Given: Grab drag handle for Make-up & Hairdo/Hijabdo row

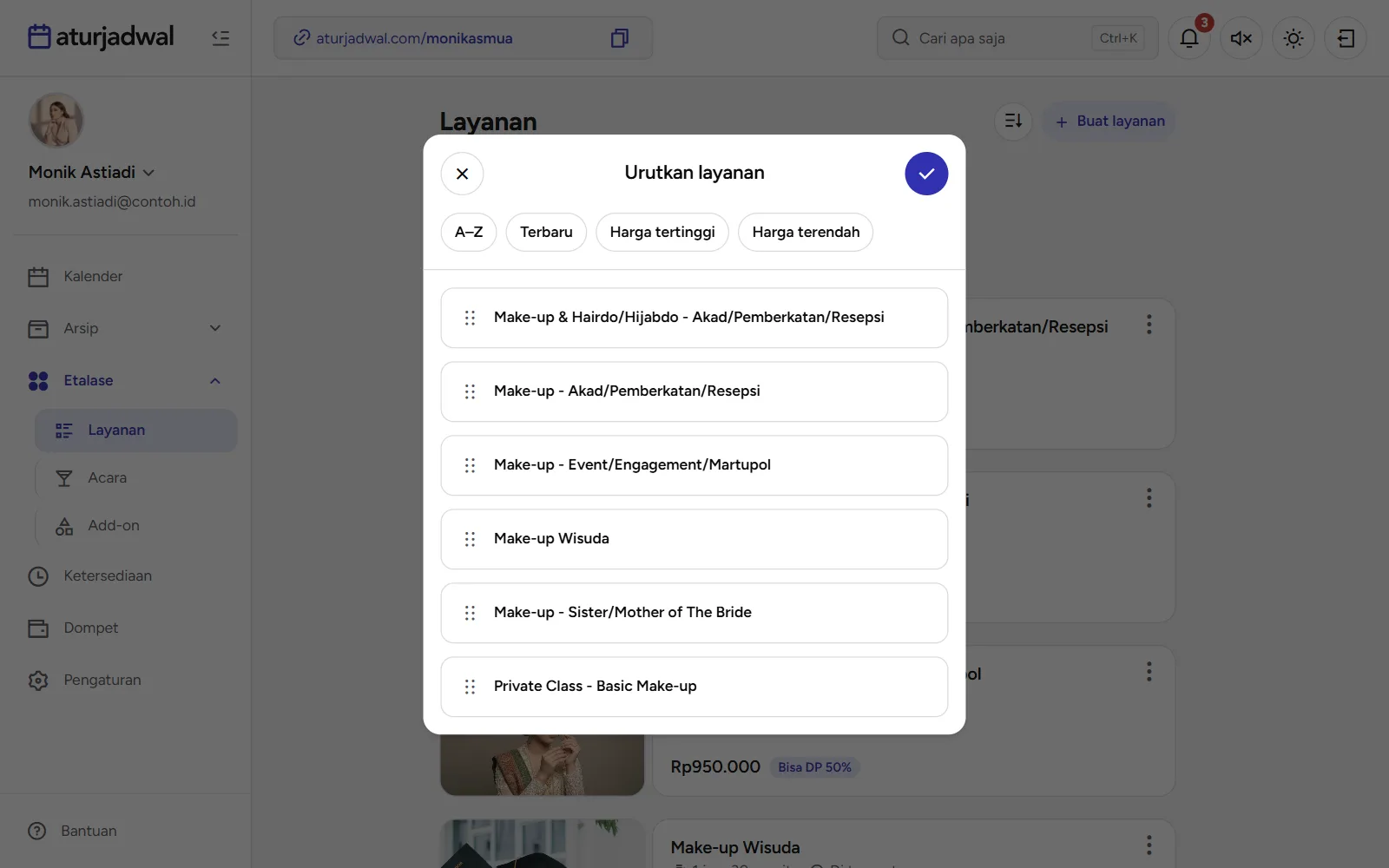Looking at the screenshot, I should pos(470,318).
